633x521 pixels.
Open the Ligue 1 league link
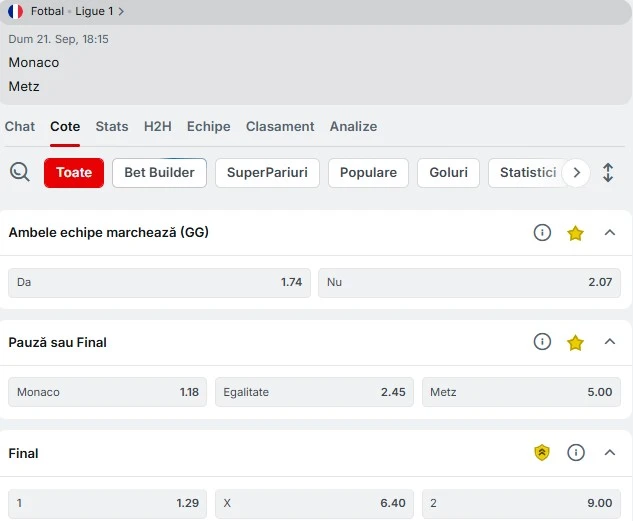coord(94,11)
